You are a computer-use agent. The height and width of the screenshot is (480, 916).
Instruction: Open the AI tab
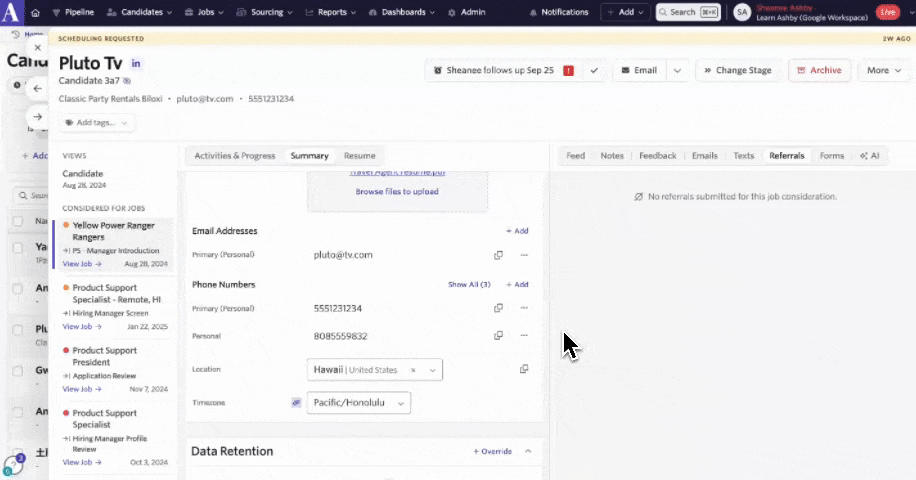tap(869, 156)
